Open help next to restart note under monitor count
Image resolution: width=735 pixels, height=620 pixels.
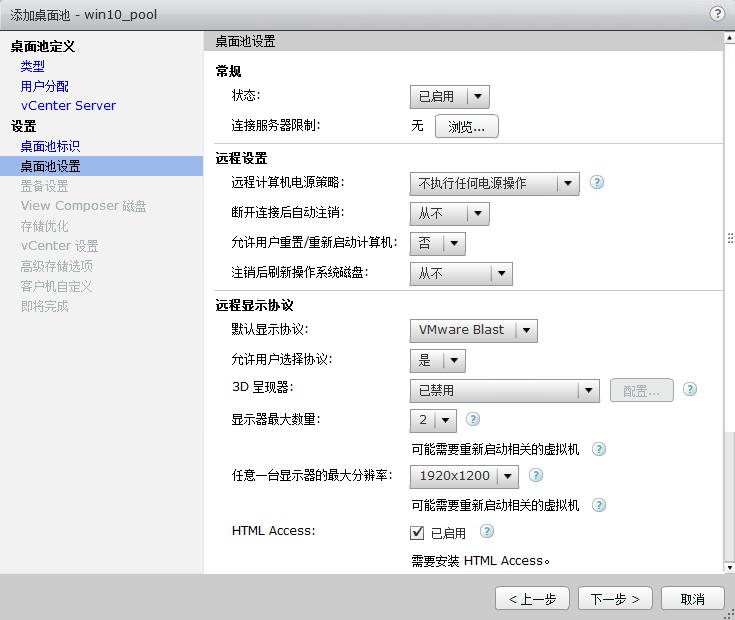point(599,449)
